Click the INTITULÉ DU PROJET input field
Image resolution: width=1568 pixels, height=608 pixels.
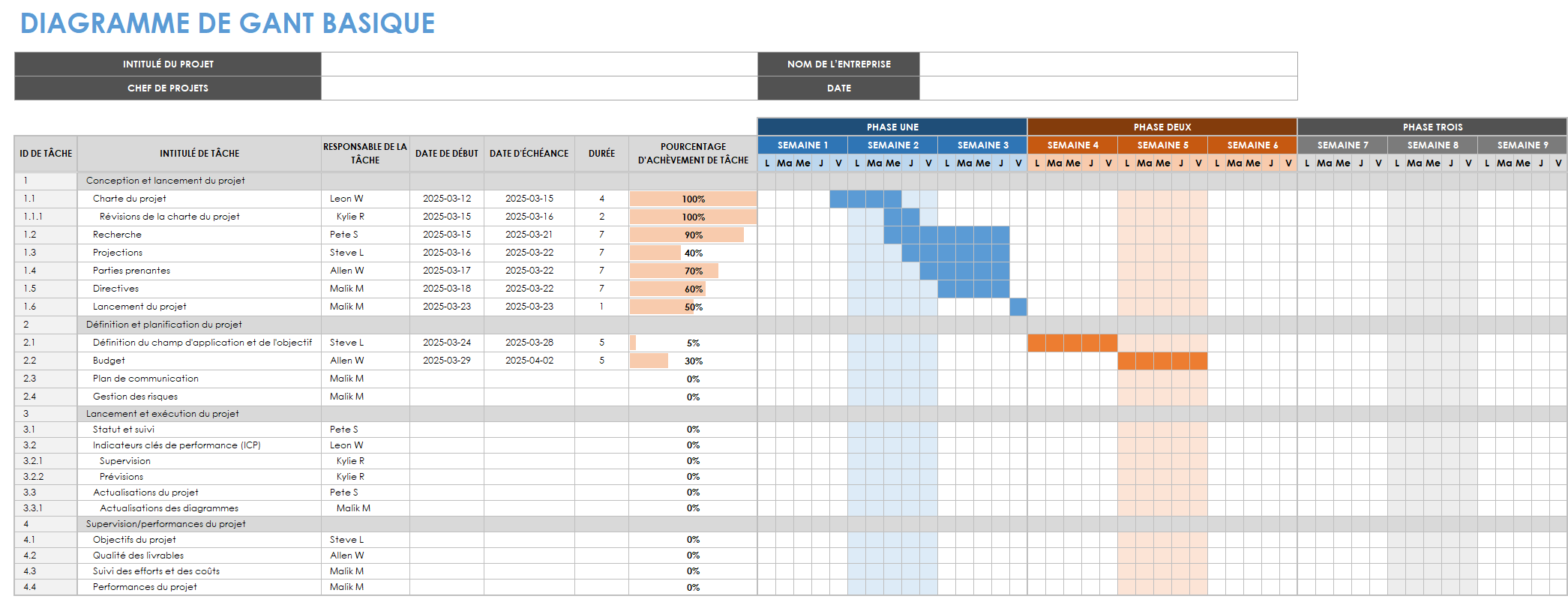tap(539, 64)
